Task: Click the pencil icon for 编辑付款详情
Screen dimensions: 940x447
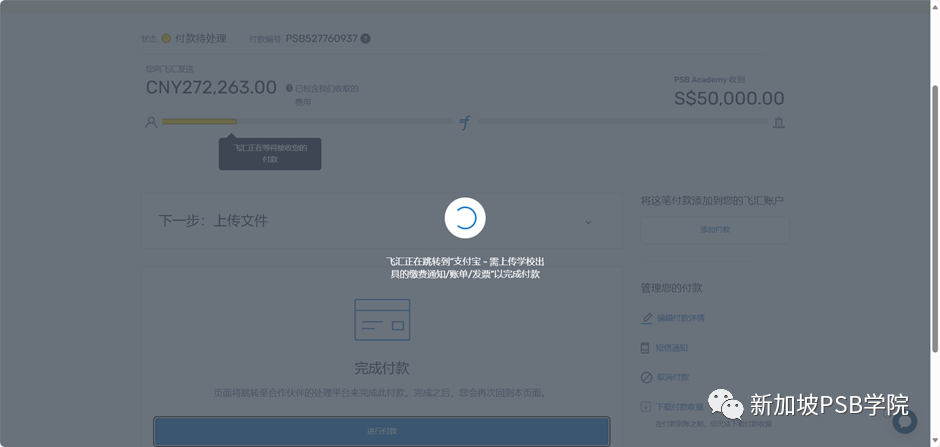Action: coord(646,318)
